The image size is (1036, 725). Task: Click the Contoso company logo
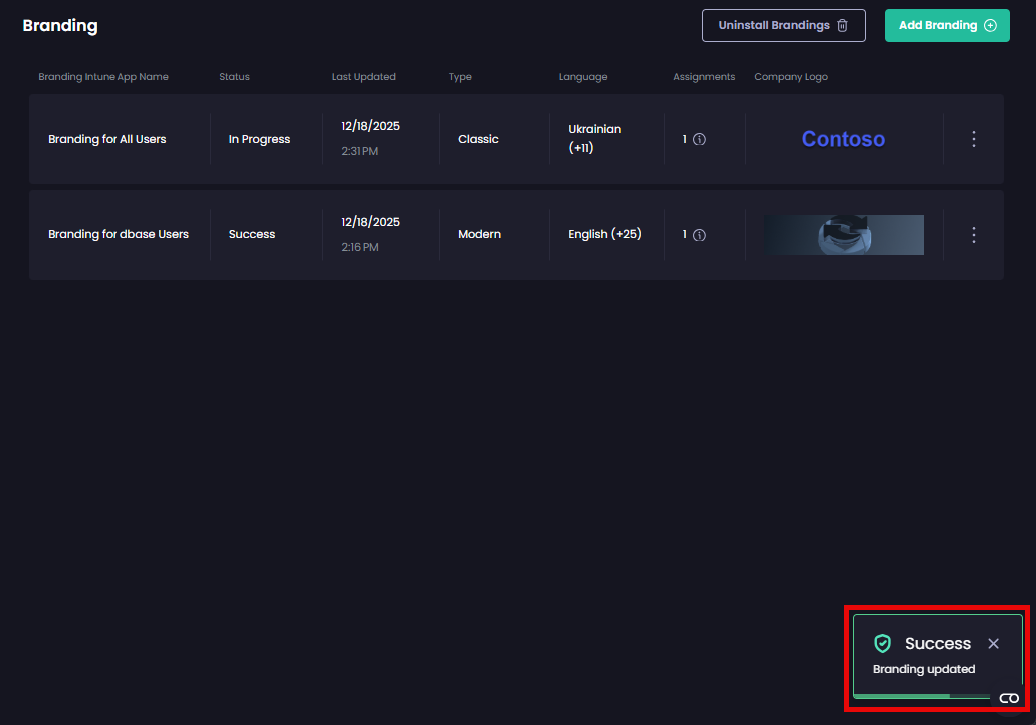[x=843, y=139]
